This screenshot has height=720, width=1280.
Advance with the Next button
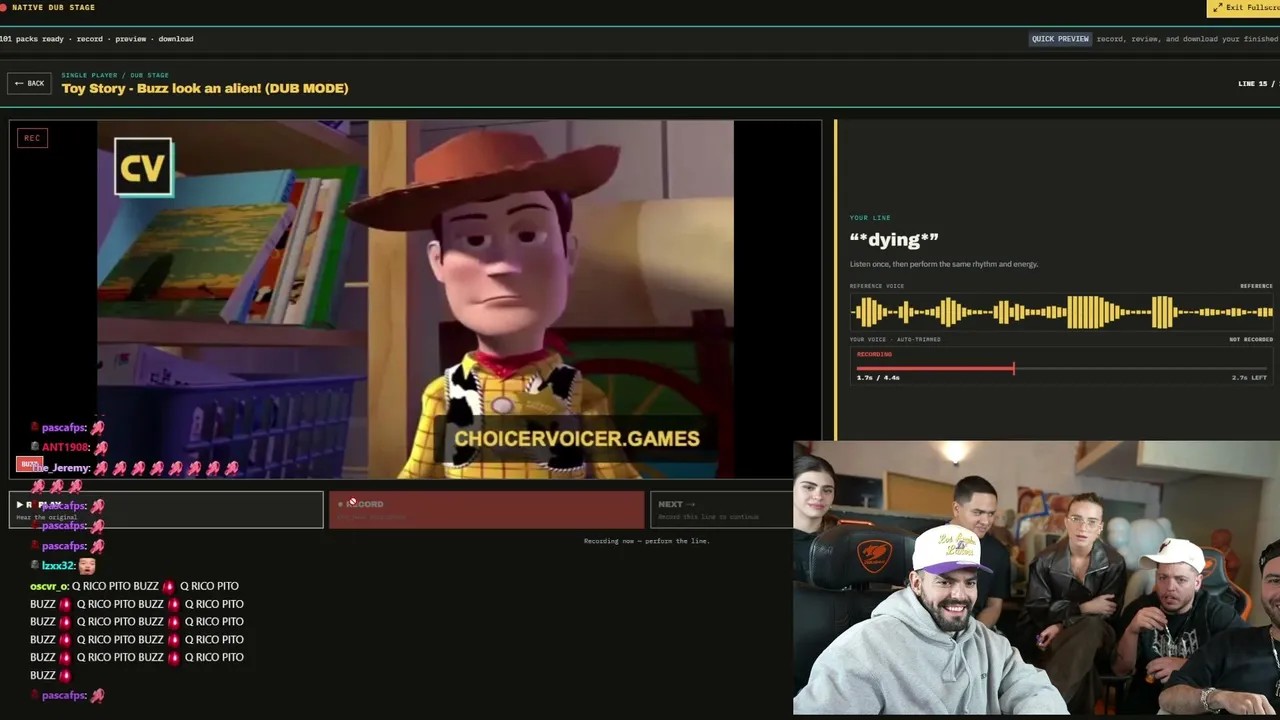pos(722,509)
